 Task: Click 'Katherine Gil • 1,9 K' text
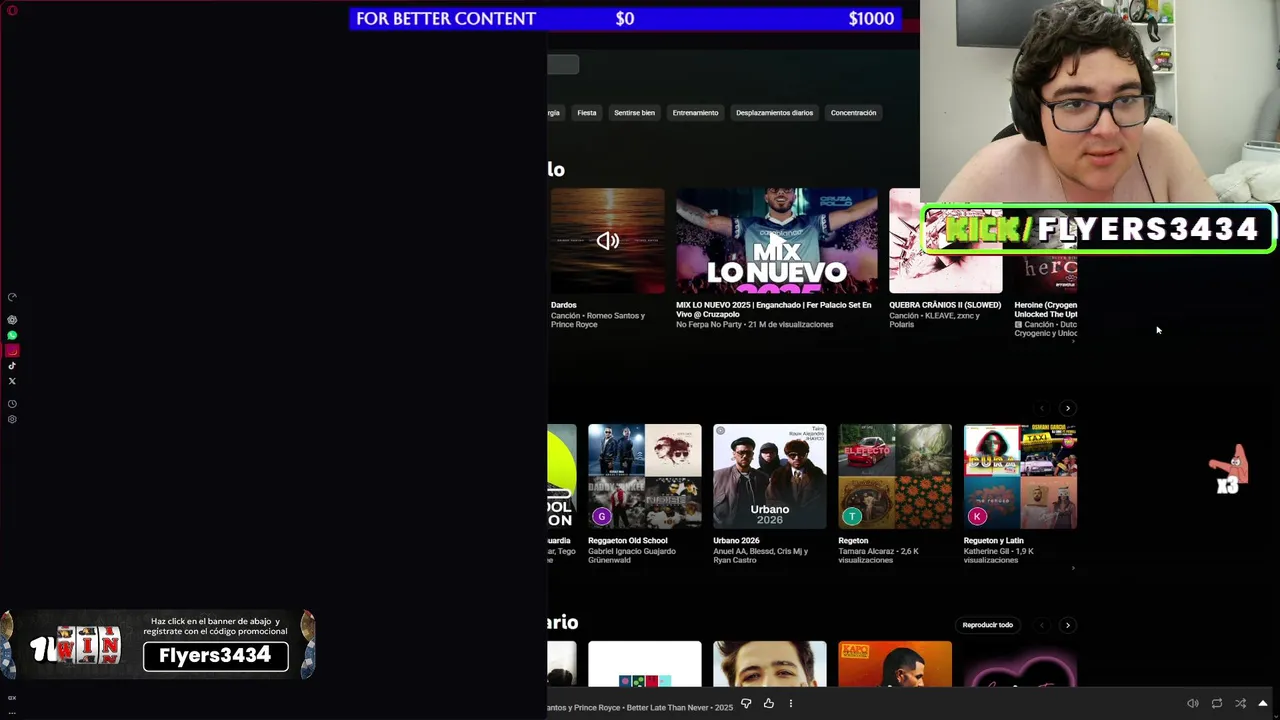(x=999, y=556)
